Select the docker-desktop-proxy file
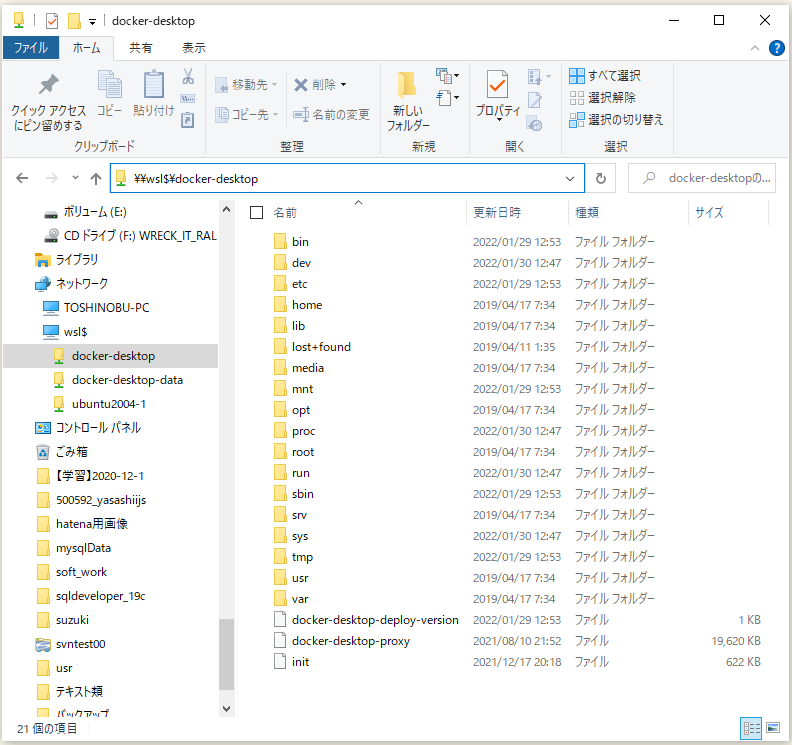 click(x=351, y=641)
